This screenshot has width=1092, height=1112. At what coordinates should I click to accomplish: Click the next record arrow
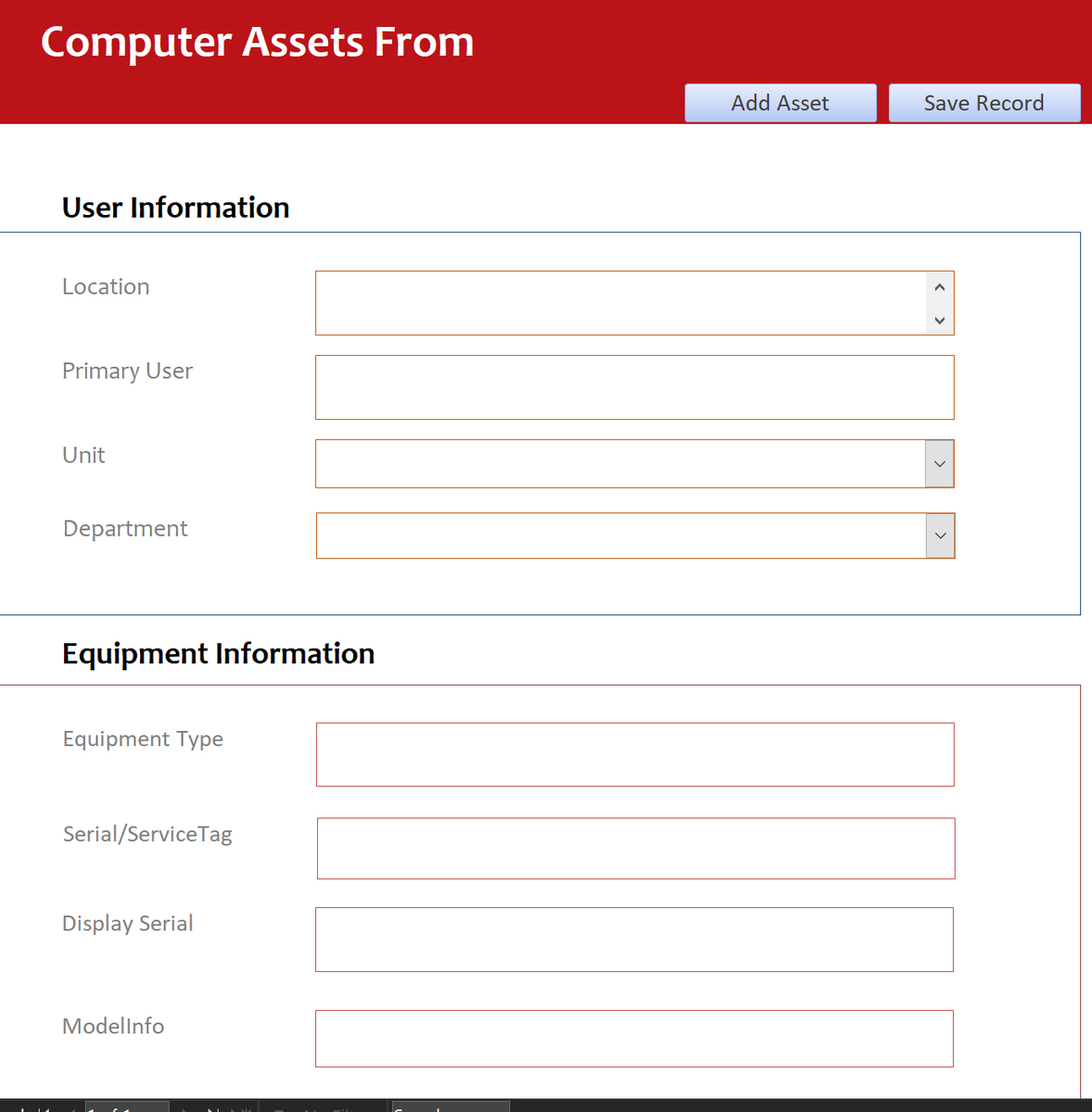[x=183, y=1107]
